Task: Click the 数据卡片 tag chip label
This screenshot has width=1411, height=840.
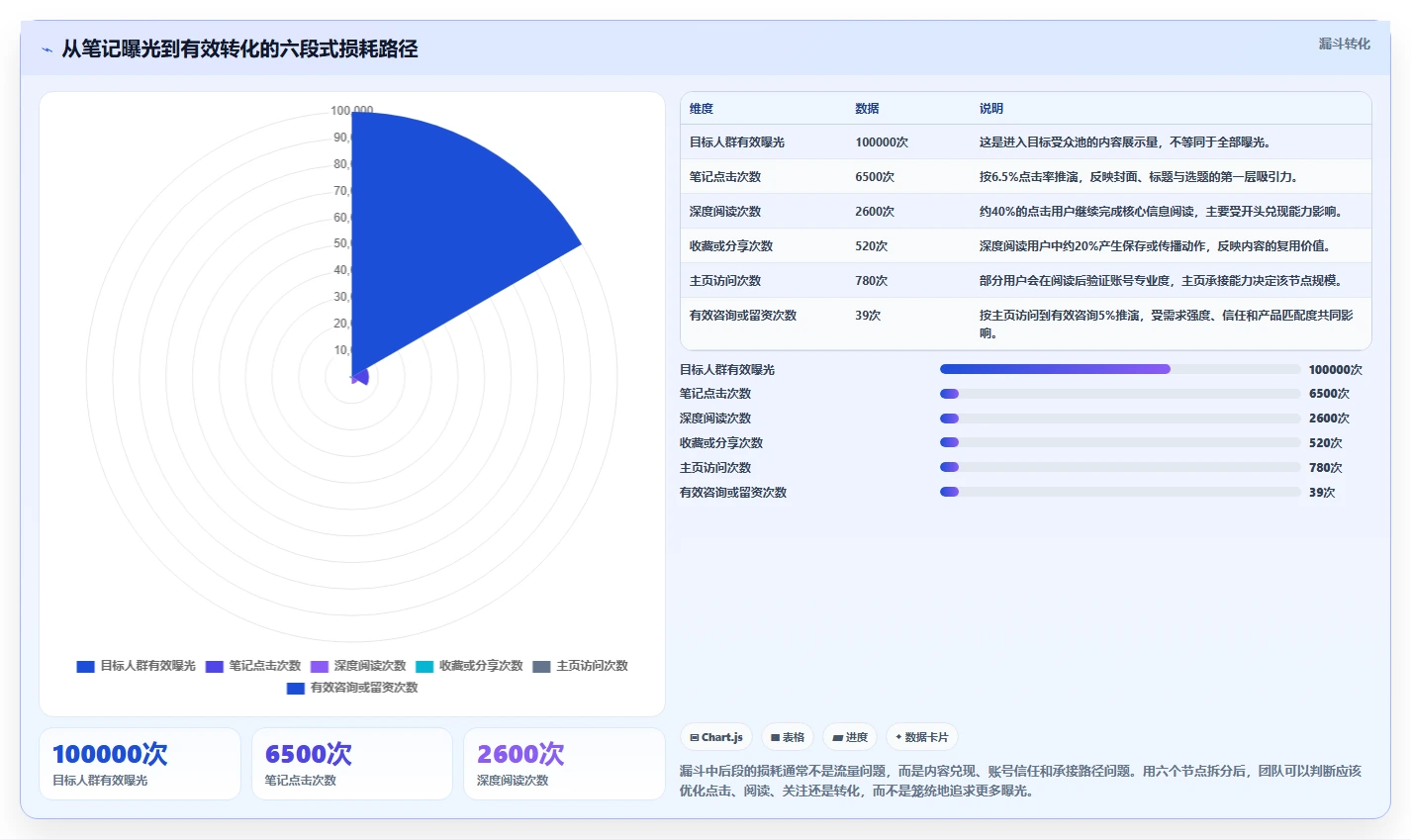Action: 927,737
